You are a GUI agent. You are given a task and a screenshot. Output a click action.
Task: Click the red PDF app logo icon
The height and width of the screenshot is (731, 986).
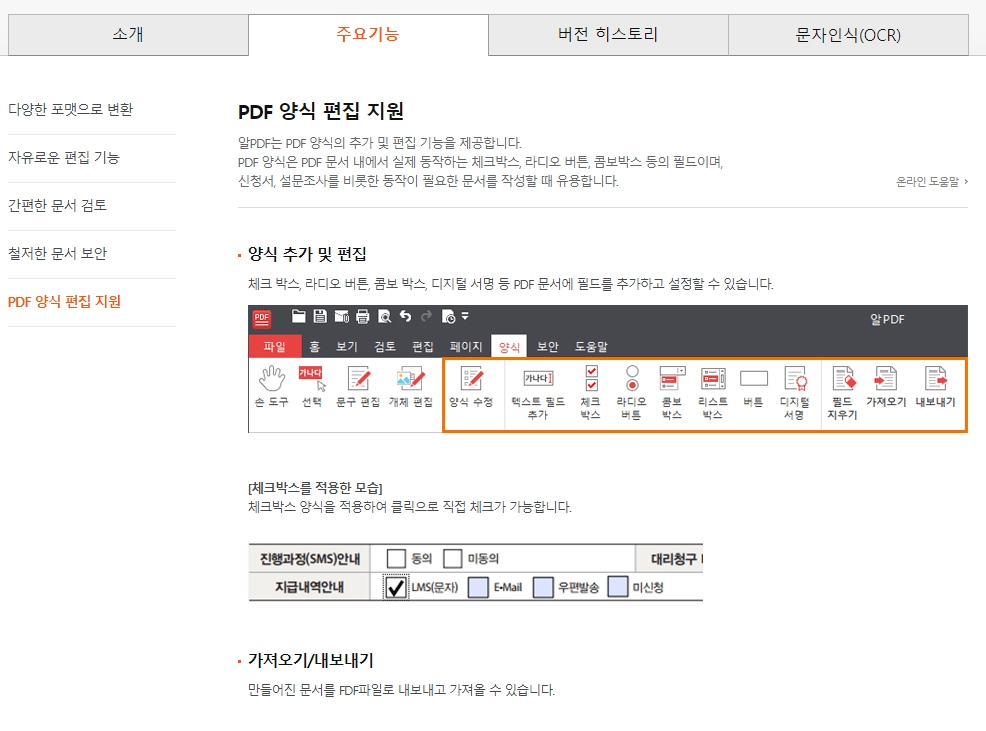[x=262, y=318]
